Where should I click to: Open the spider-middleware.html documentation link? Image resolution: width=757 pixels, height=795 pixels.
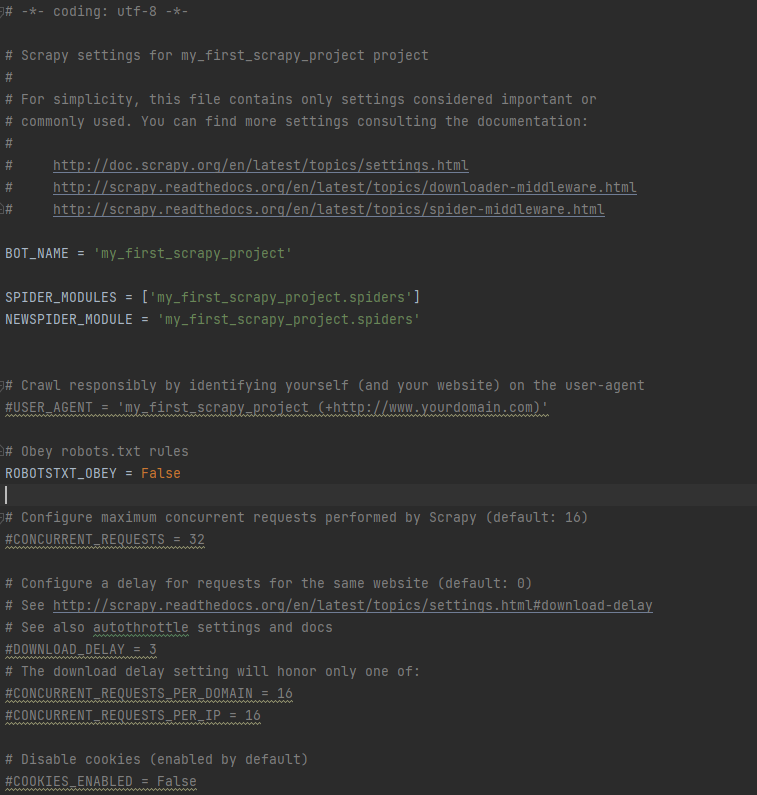(x=328, y=210)
